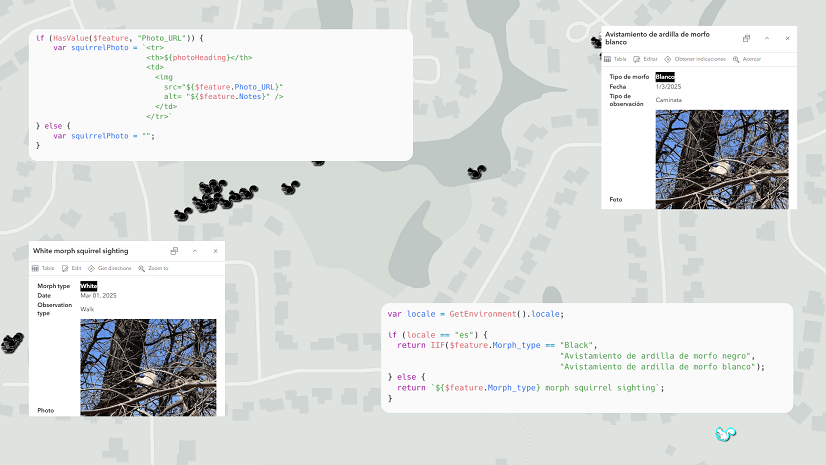Click the GetEnvironment() call in the code snippet
This screenshot has width=826, height=465.
488,314
